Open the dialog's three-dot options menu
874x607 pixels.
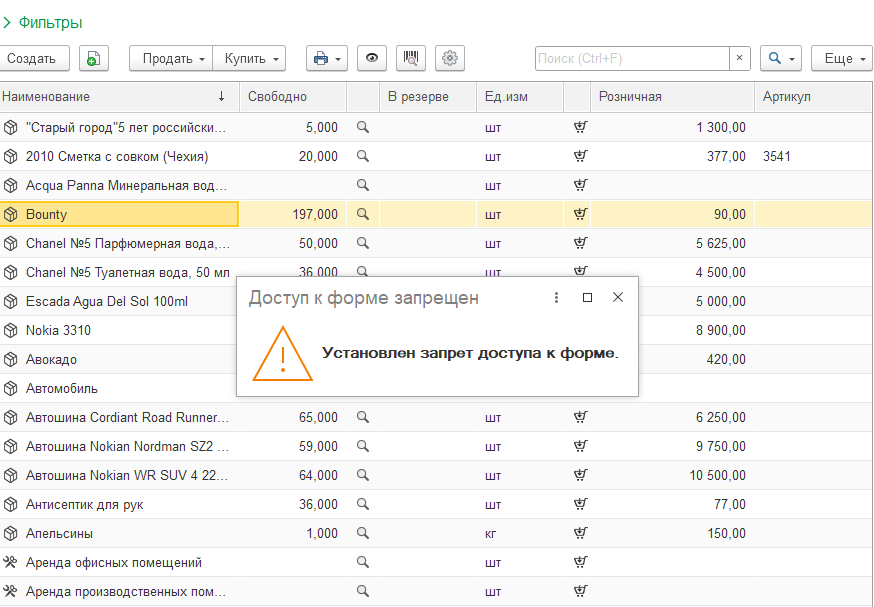tap(557, 298)
